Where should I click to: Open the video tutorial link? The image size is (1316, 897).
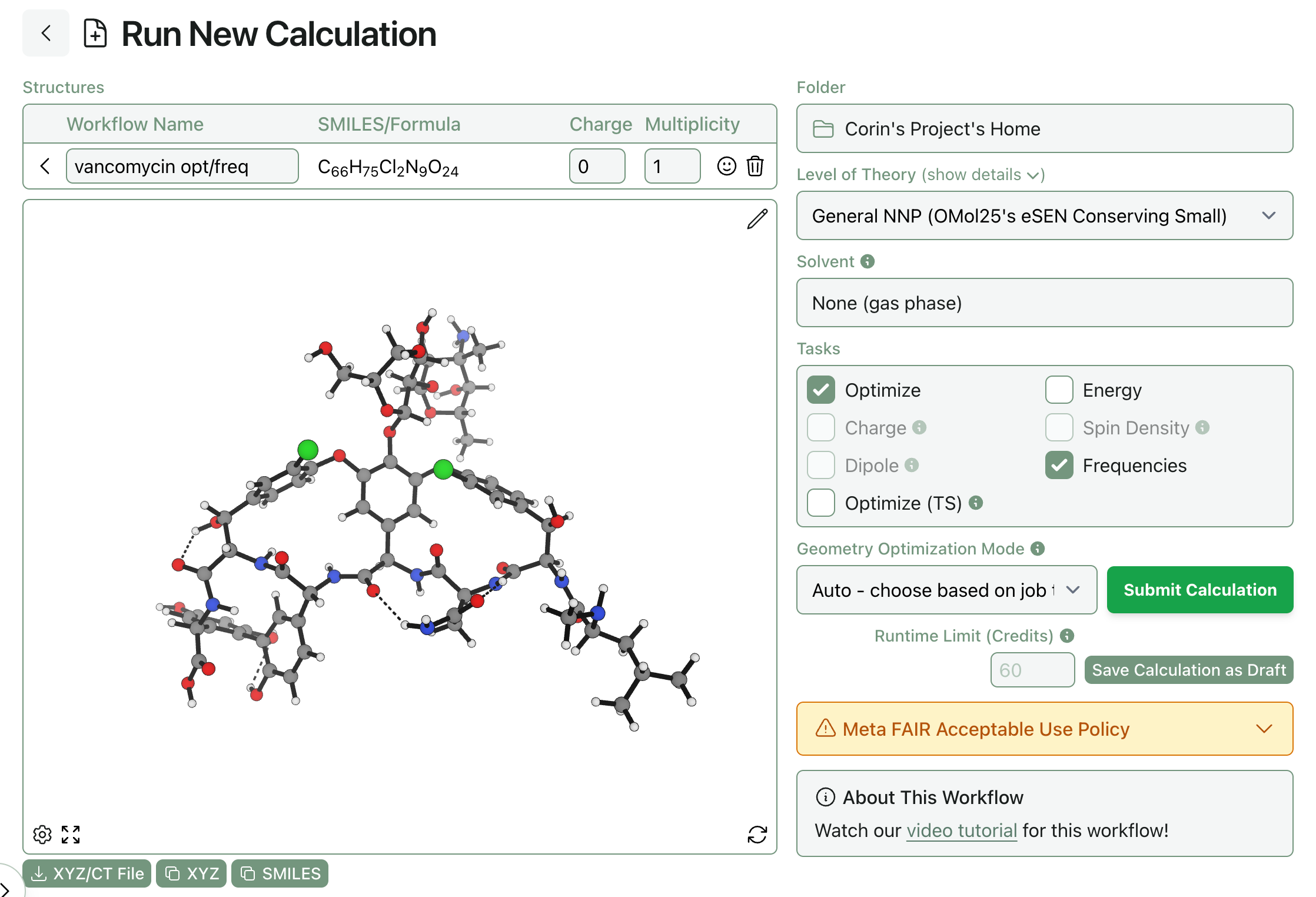coord(962,830)
